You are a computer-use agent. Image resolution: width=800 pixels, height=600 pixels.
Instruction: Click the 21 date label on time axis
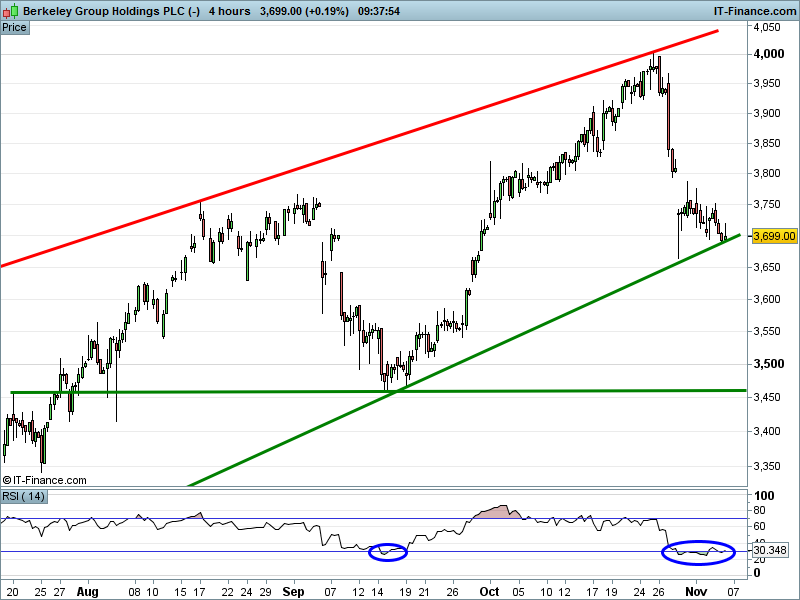[424, 592]
